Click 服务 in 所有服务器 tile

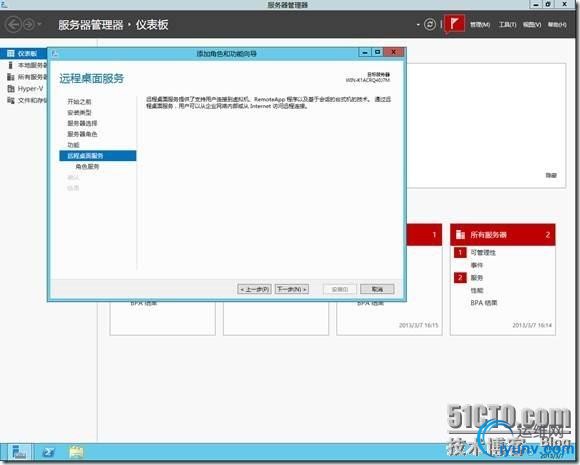[477, 278]
